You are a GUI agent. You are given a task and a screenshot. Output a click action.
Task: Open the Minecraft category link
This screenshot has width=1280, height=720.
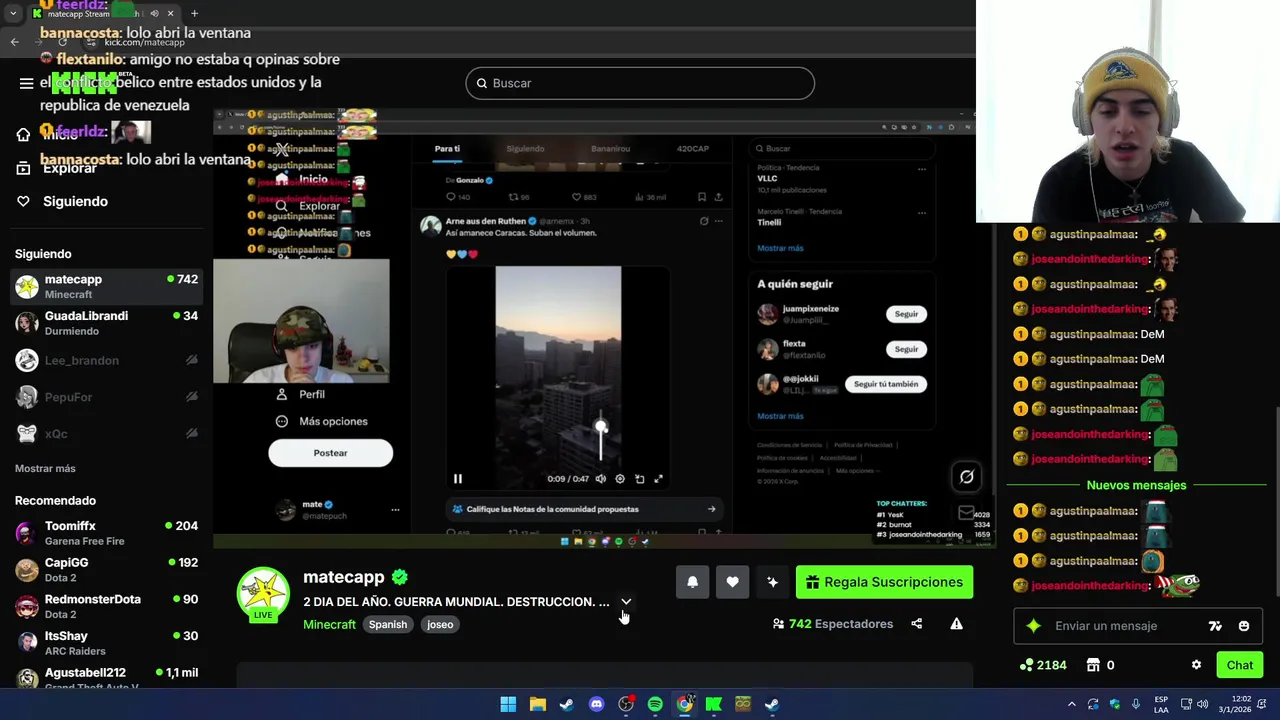pyautogui.click(x=329, y=624)
